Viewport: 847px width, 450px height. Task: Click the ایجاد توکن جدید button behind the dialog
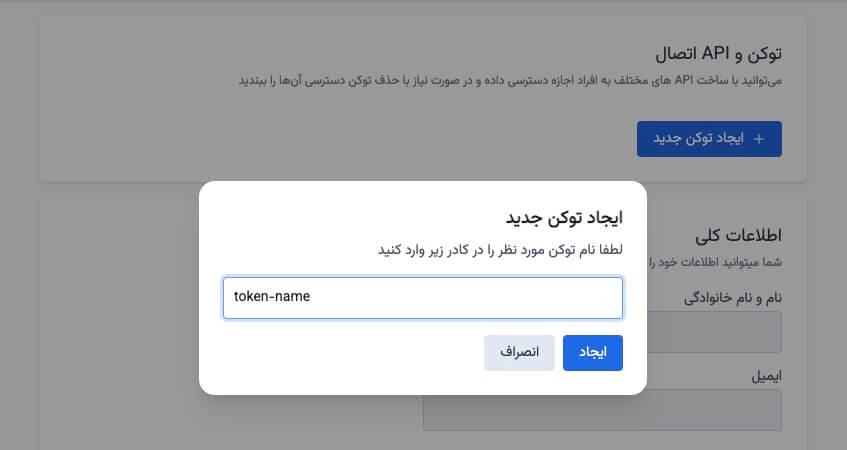click(x=709, y=139)
